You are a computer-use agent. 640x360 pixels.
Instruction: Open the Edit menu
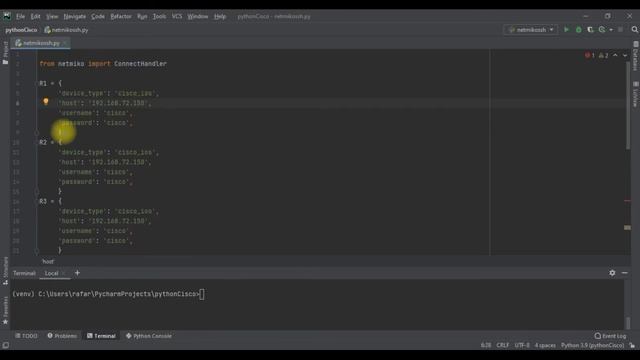36,16
